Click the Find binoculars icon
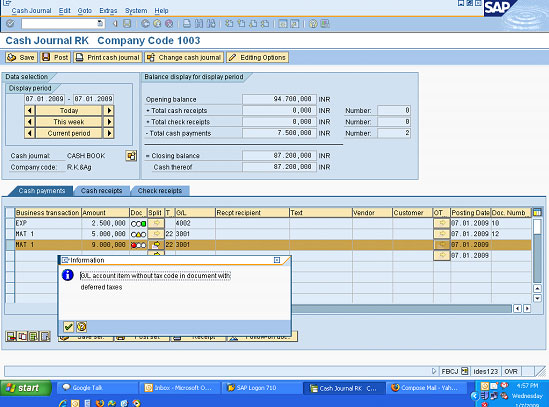The height and width of the screenshot is (407, 549). (199, 23)
